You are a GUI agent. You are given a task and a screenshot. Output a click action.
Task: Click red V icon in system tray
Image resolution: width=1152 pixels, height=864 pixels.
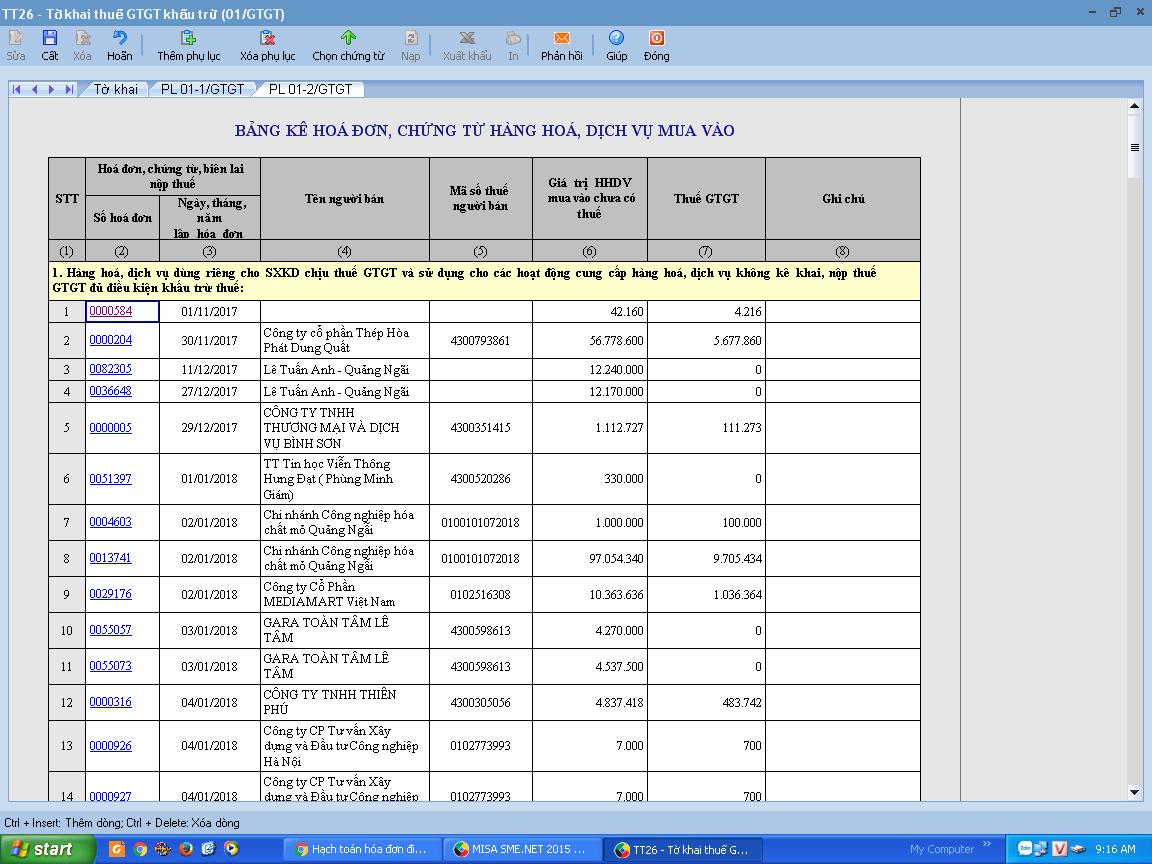tap(1059, 849)
